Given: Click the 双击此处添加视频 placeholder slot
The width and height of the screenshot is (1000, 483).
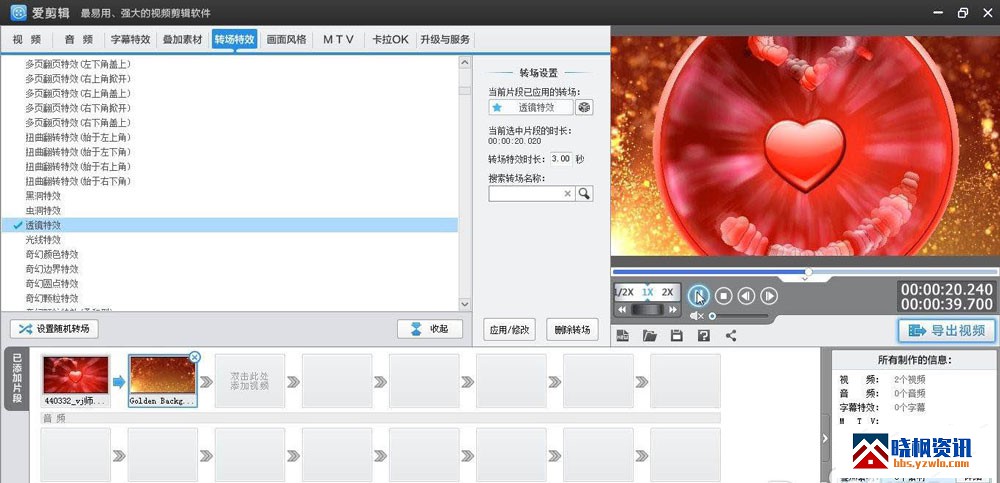Looking at the screenshot, I should (x=249, y=381).
